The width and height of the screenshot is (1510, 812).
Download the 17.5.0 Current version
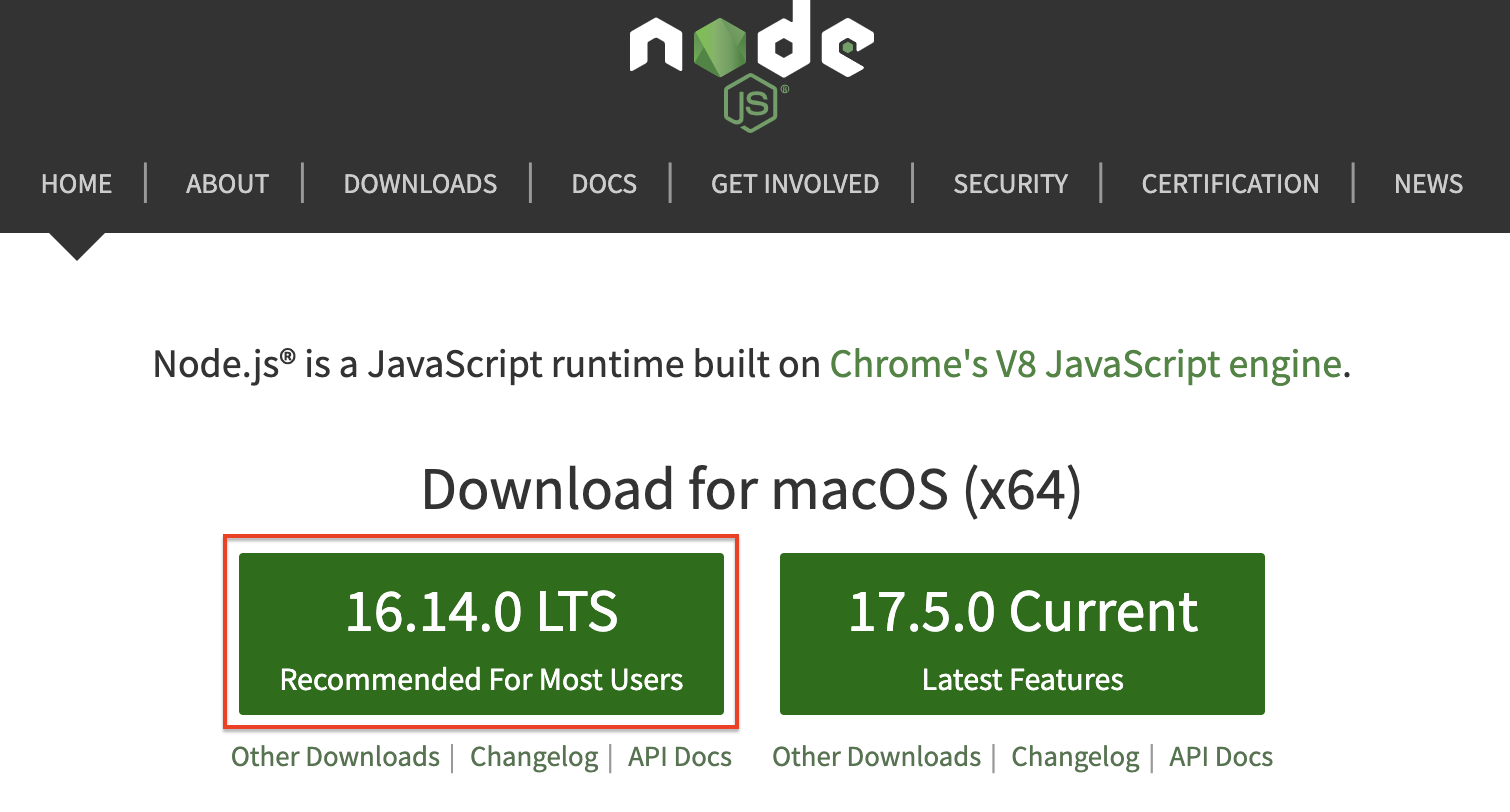click(x=1022, y=634)
